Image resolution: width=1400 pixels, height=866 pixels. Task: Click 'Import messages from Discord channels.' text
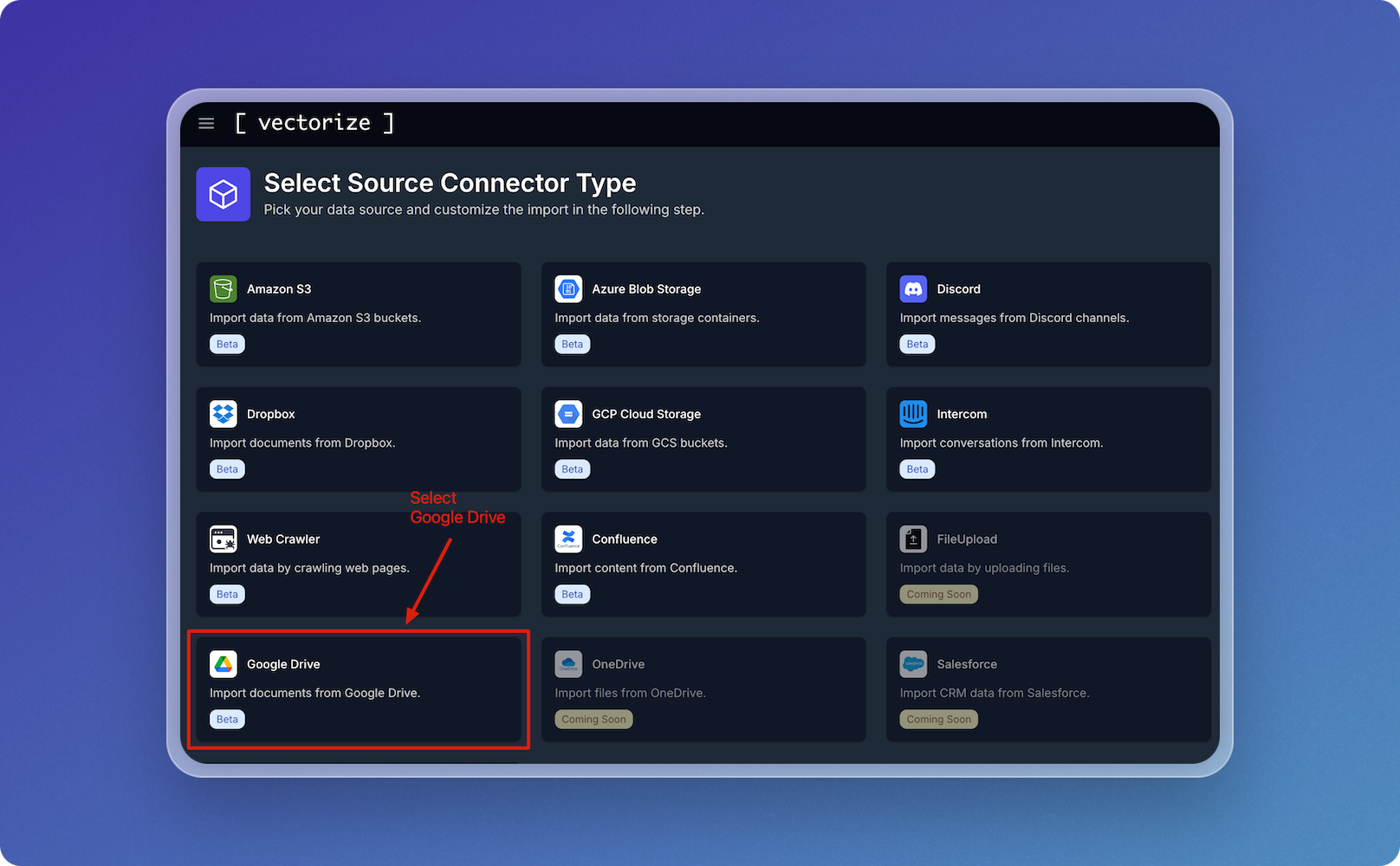pos(1014,318)
